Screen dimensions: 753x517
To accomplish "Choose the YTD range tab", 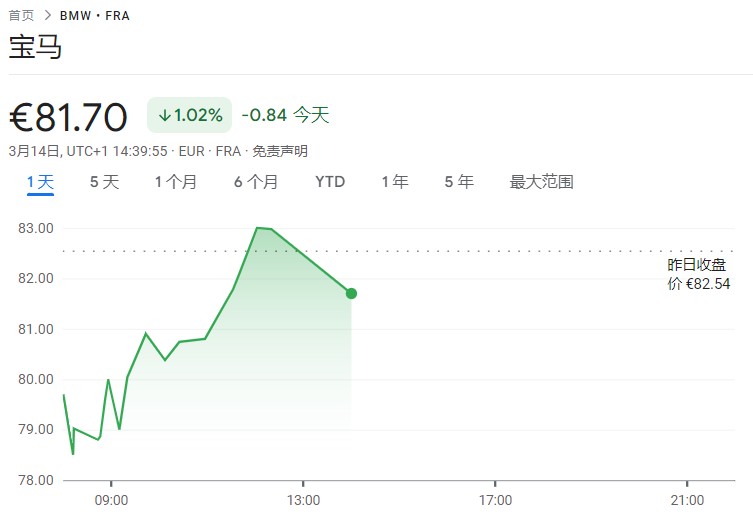I will click(330, 182).
